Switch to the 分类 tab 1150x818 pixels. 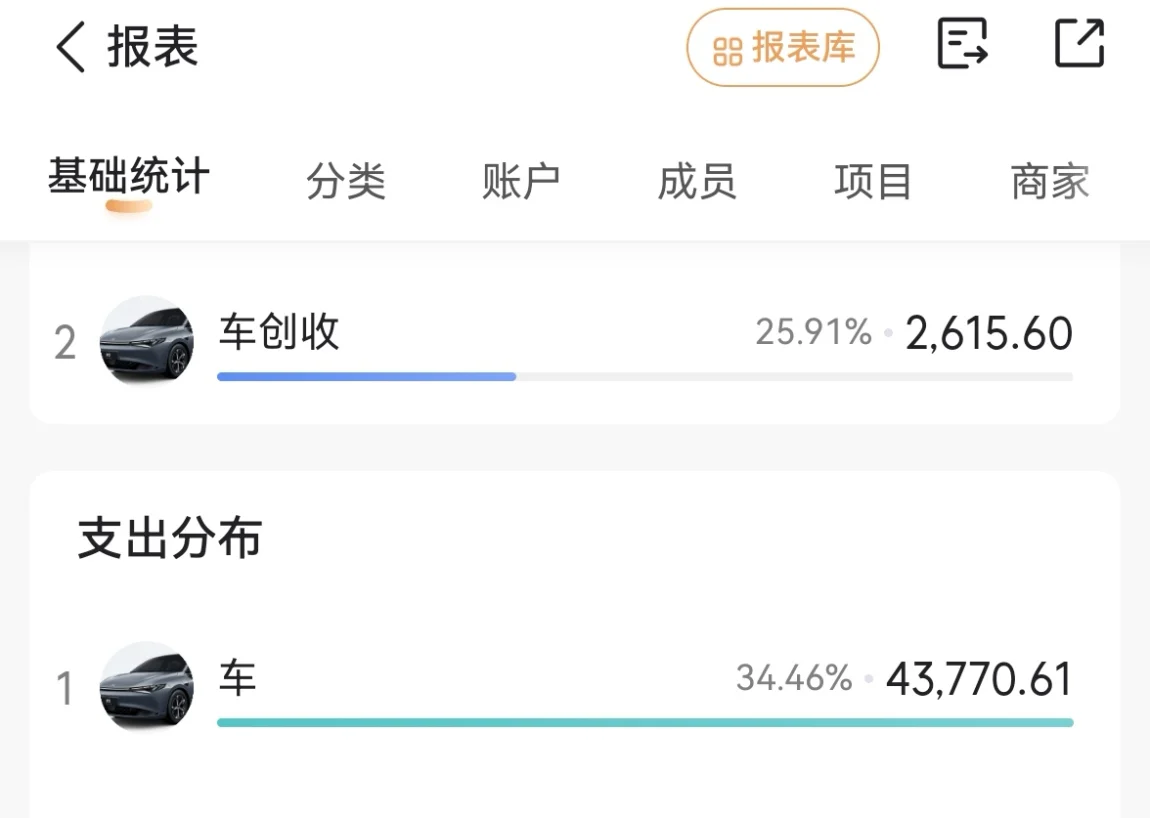(x=346, y=182)
